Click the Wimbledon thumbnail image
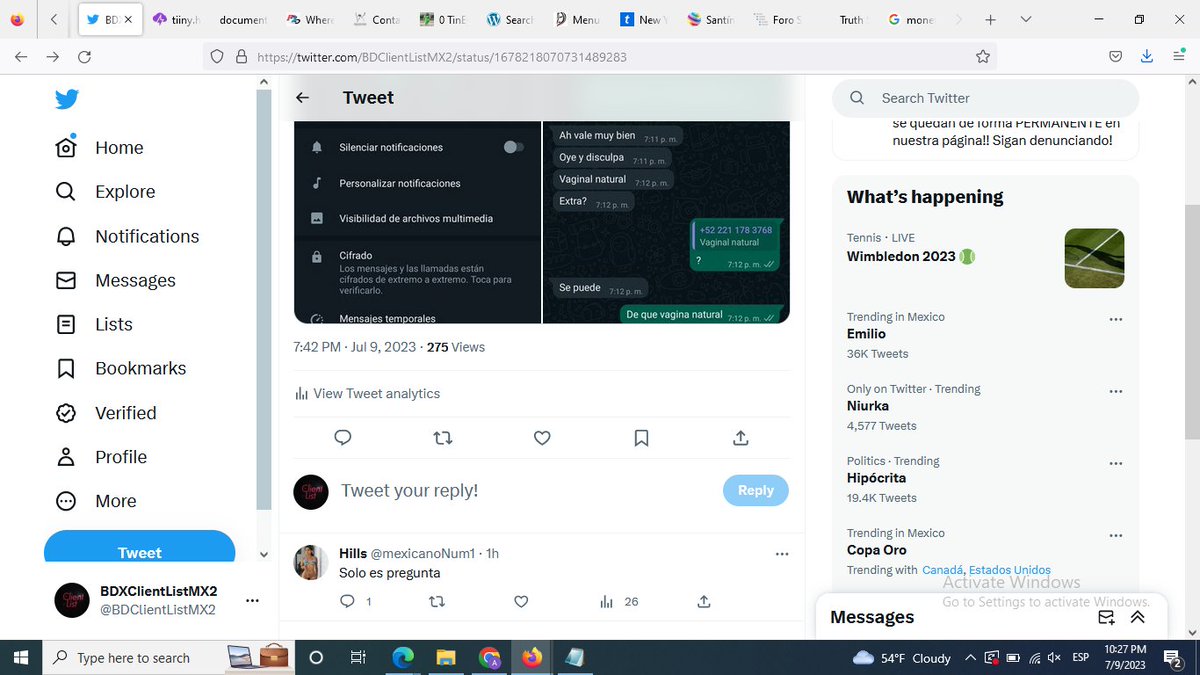The width and height of the screenshot is (1200, 675). click(x=1094, y=259)
